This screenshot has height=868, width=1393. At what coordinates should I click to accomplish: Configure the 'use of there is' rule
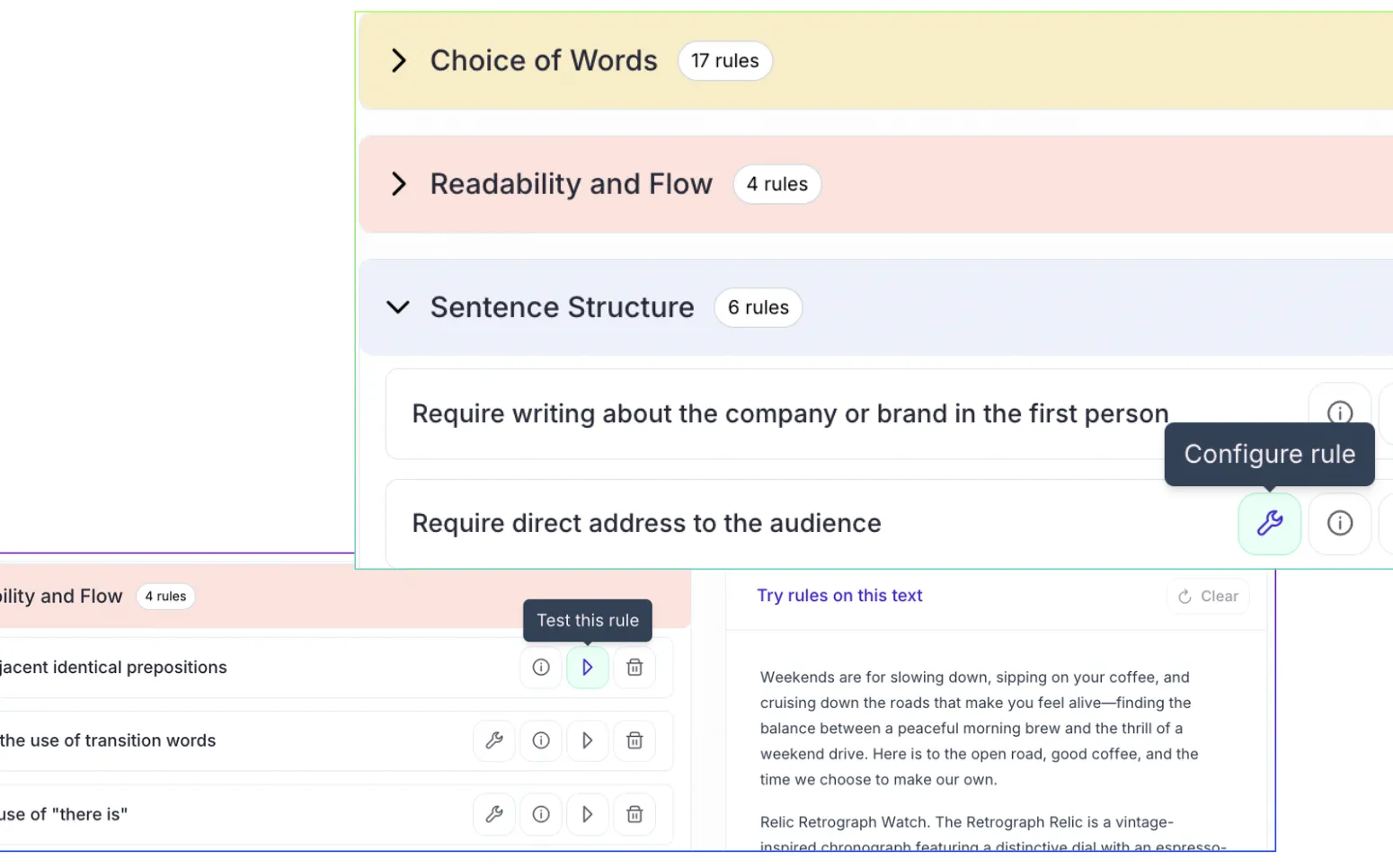pos(493,814)
